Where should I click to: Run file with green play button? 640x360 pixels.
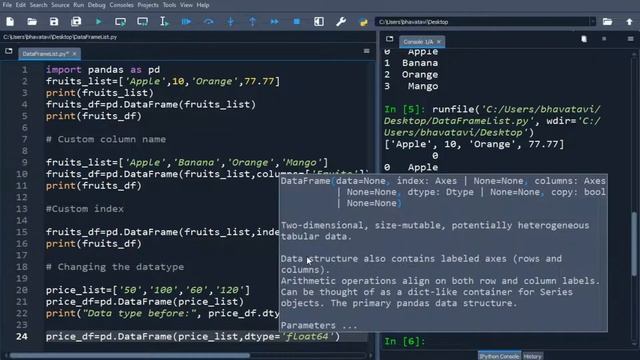[x=98, y=22]
